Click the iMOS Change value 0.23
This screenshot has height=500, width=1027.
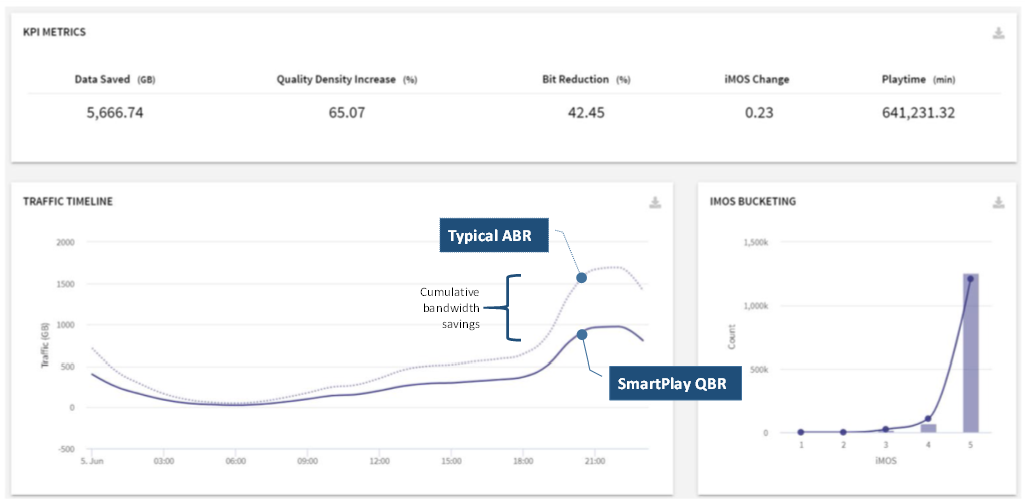point(760,113)
